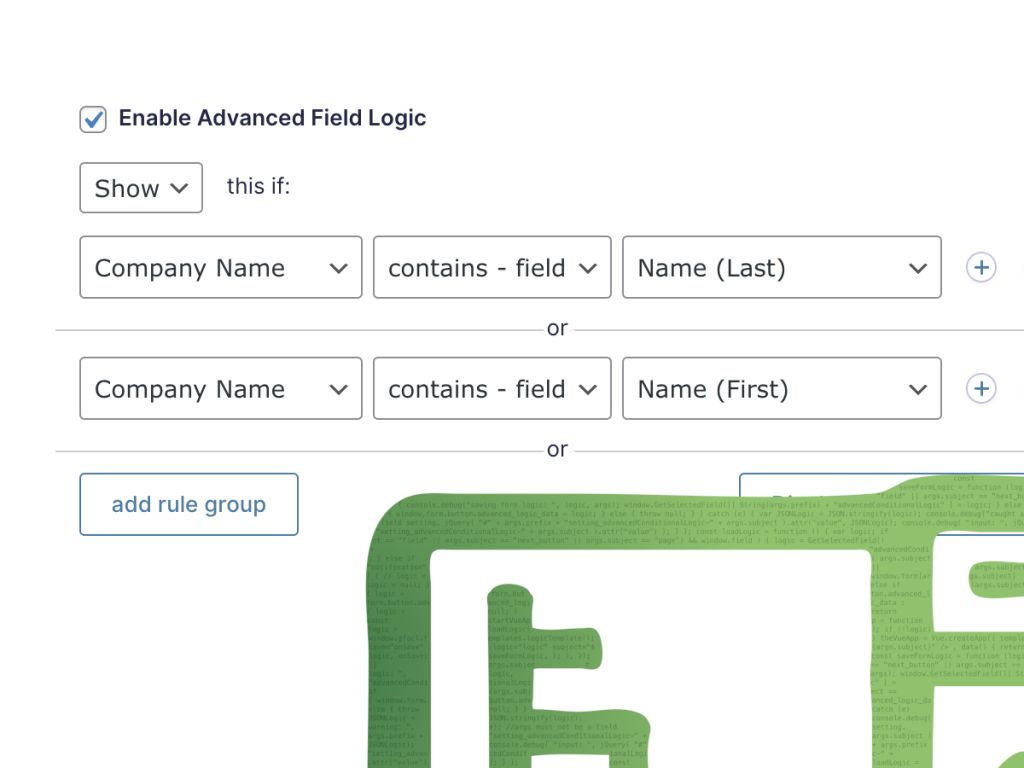Image resolution: width=1024 pixels, height=768 pixels.
Task: Open the second row's Company Name field dropdown
Action: [x=220, y=389]
